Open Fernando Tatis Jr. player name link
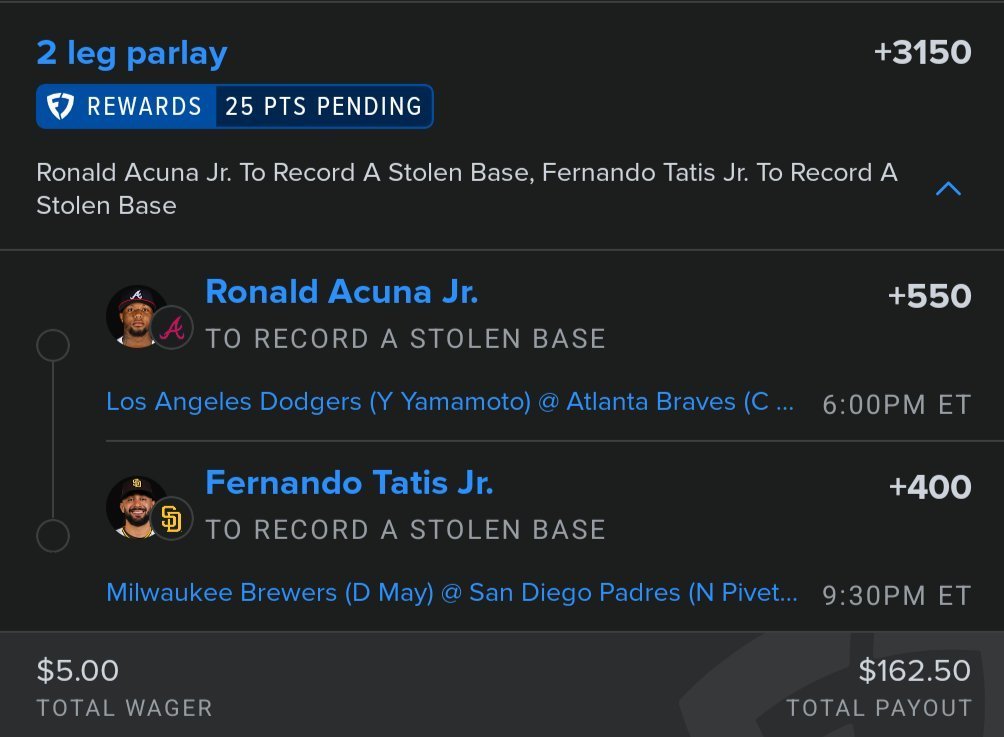 click(349, 483)
